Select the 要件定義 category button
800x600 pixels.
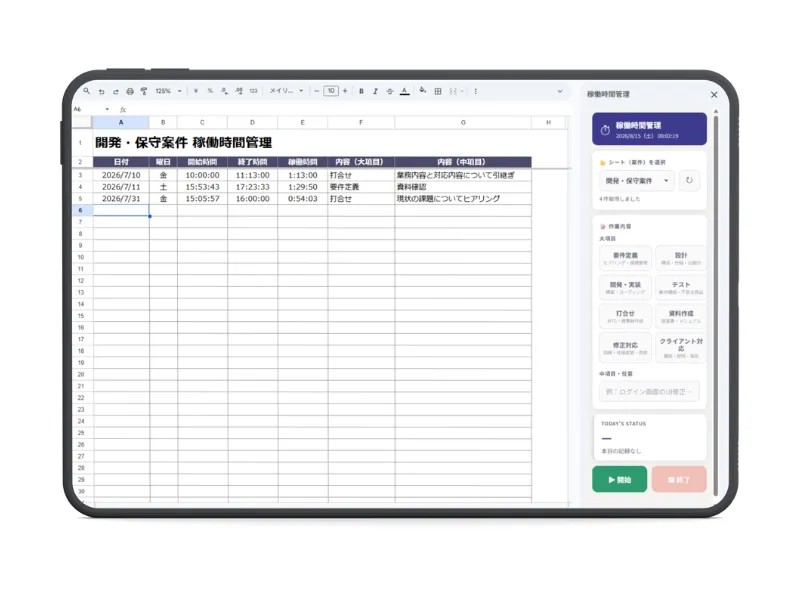[x=625, y=258]
